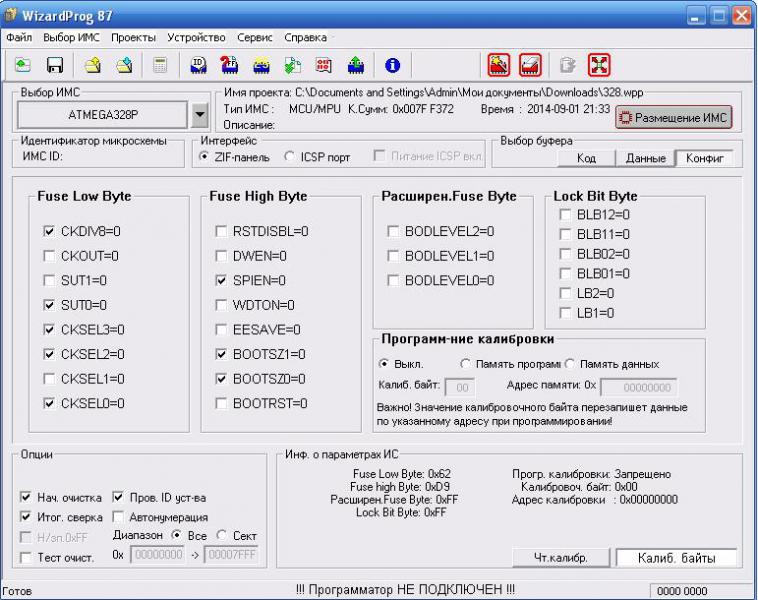Click the verify chip icon
The height and width of the screenshot is (600, 758).
point(292,65)
